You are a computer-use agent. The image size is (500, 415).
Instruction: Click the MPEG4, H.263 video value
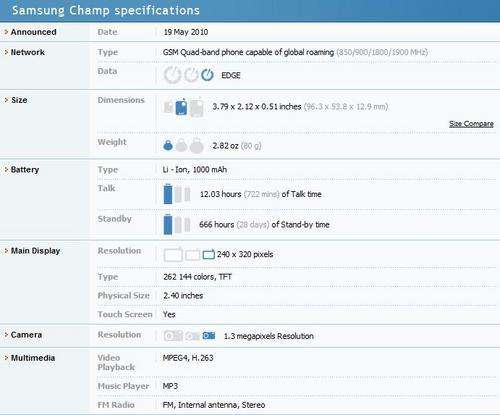coord(188,358)
